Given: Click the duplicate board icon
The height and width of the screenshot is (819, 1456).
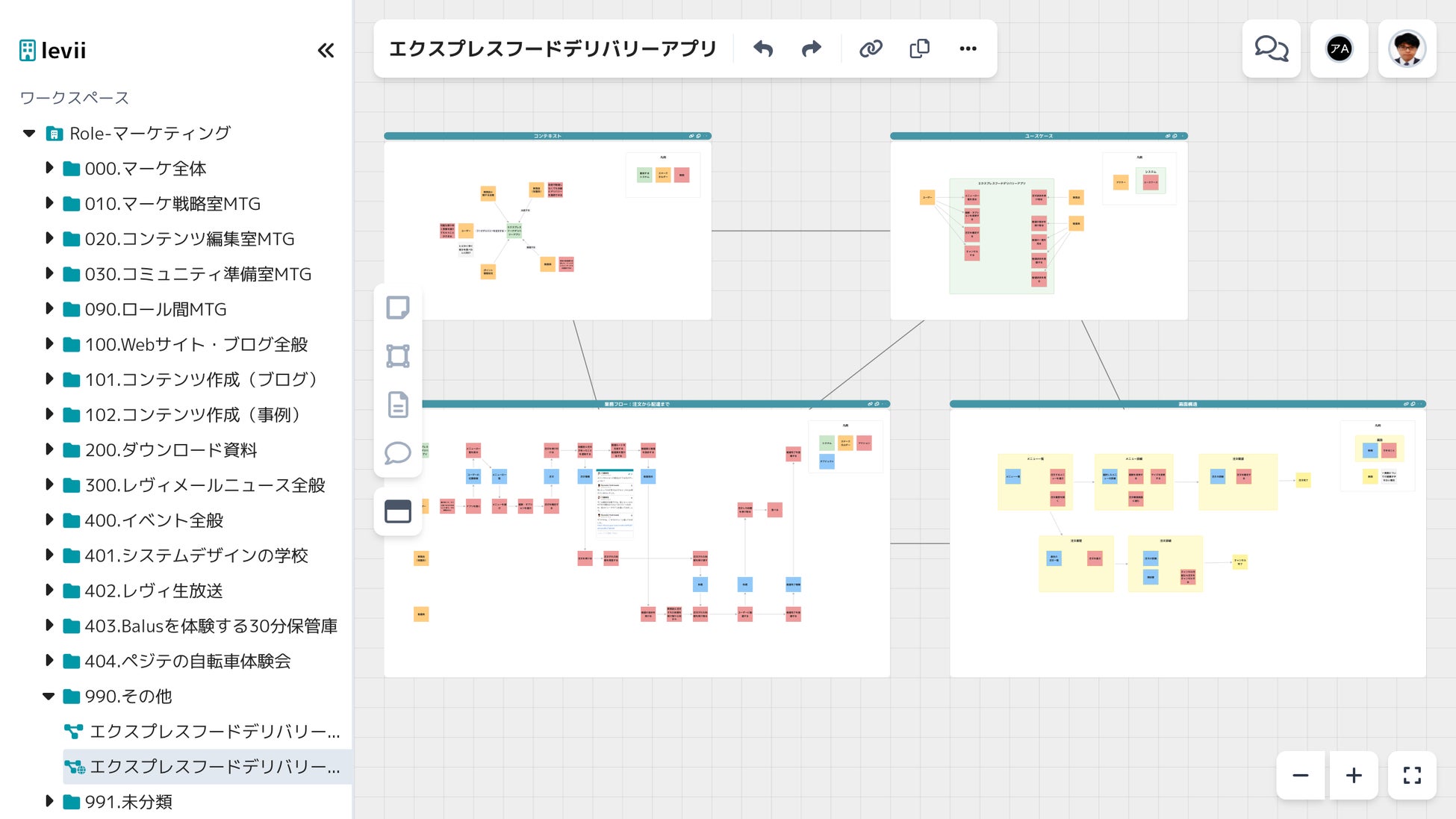Looking at the screenshot, I should coord(919,49).
